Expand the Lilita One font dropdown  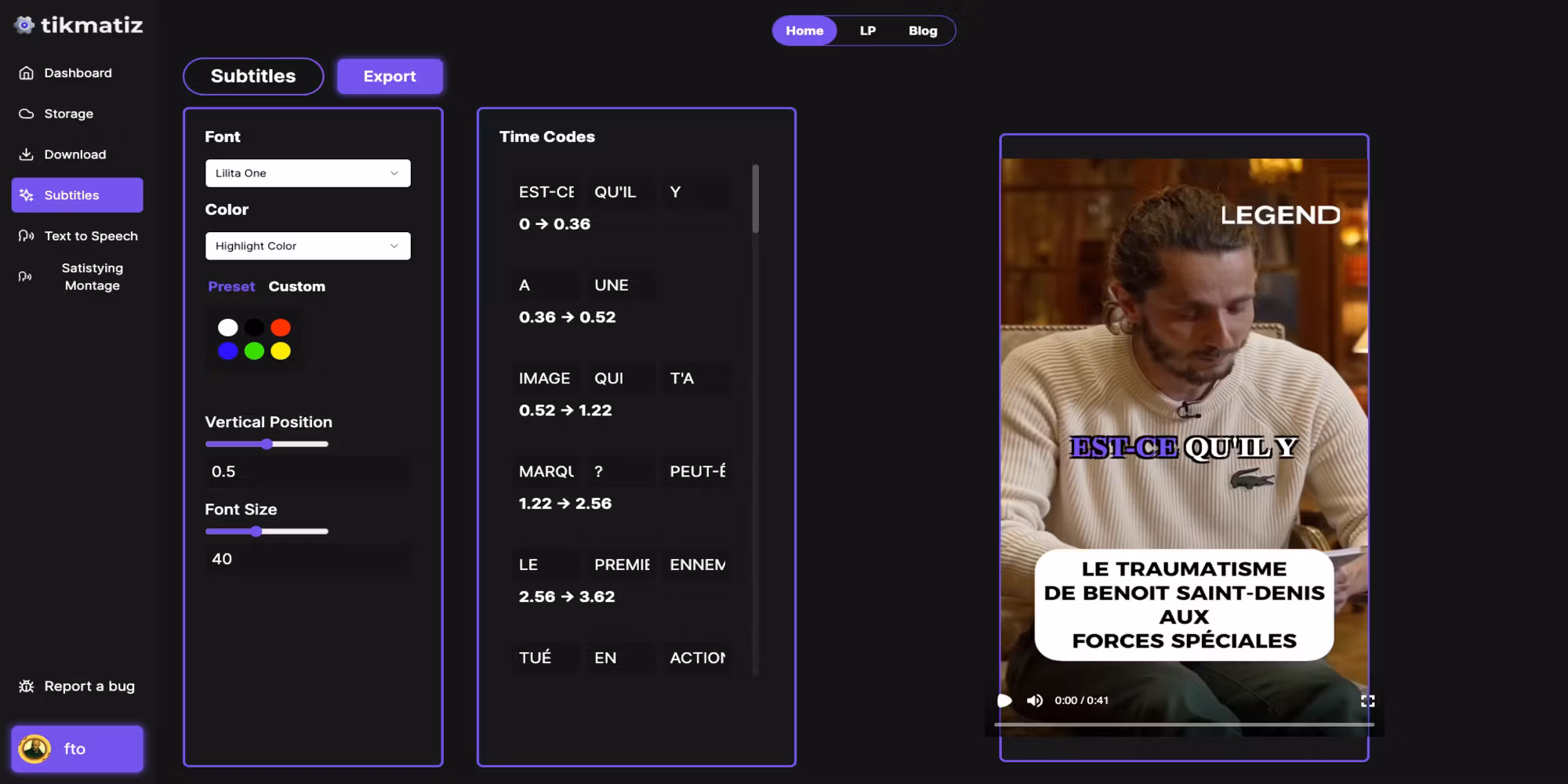[x=307, y=173]
